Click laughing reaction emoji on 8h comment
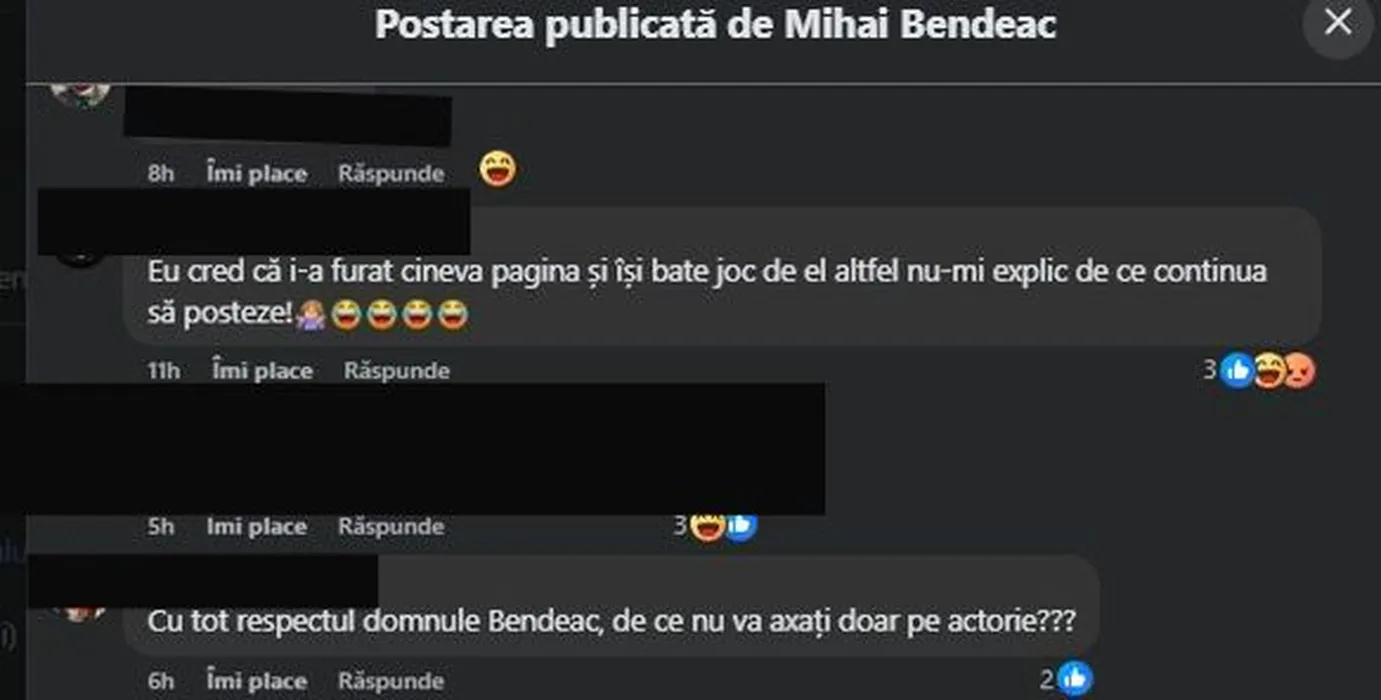 click(497, 169)
